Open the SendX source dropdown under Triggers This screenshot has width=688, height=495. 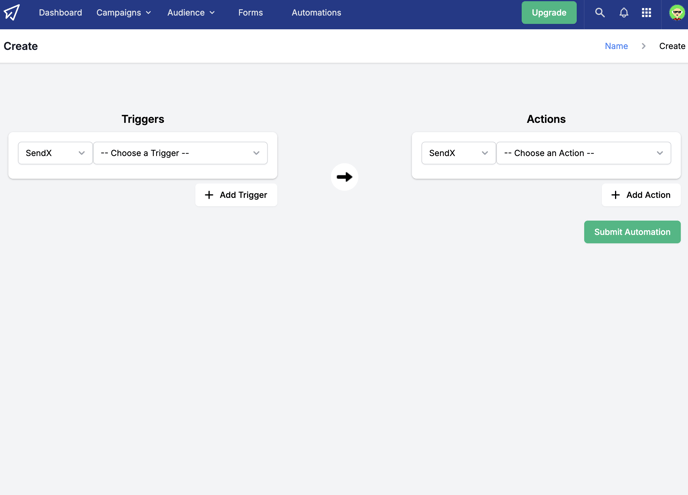(55, 153)
